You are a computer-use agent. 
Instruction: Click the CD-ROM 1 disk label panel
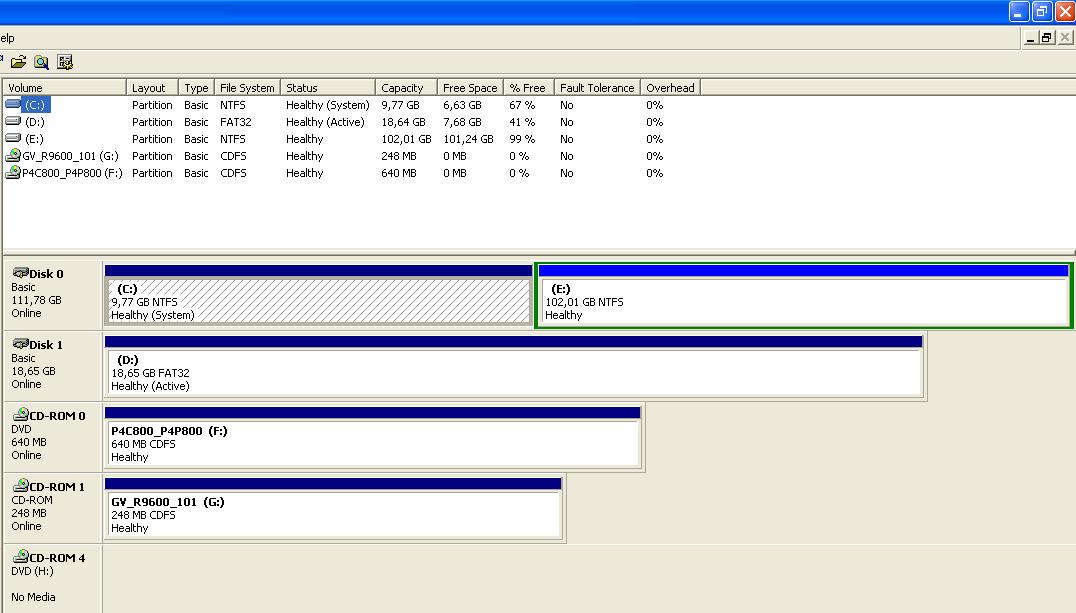[x=52, y=507]
